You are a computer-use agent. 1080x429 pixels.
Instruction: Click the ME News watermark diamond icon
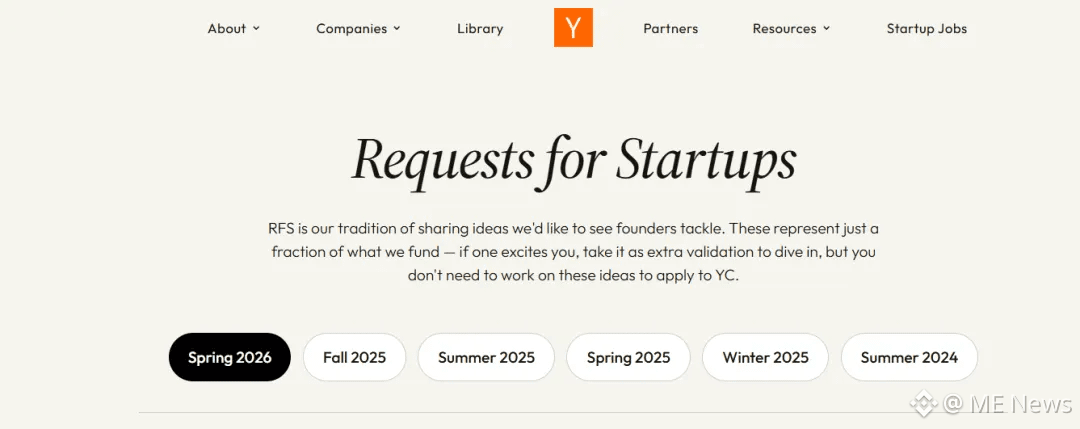(921, 405)
